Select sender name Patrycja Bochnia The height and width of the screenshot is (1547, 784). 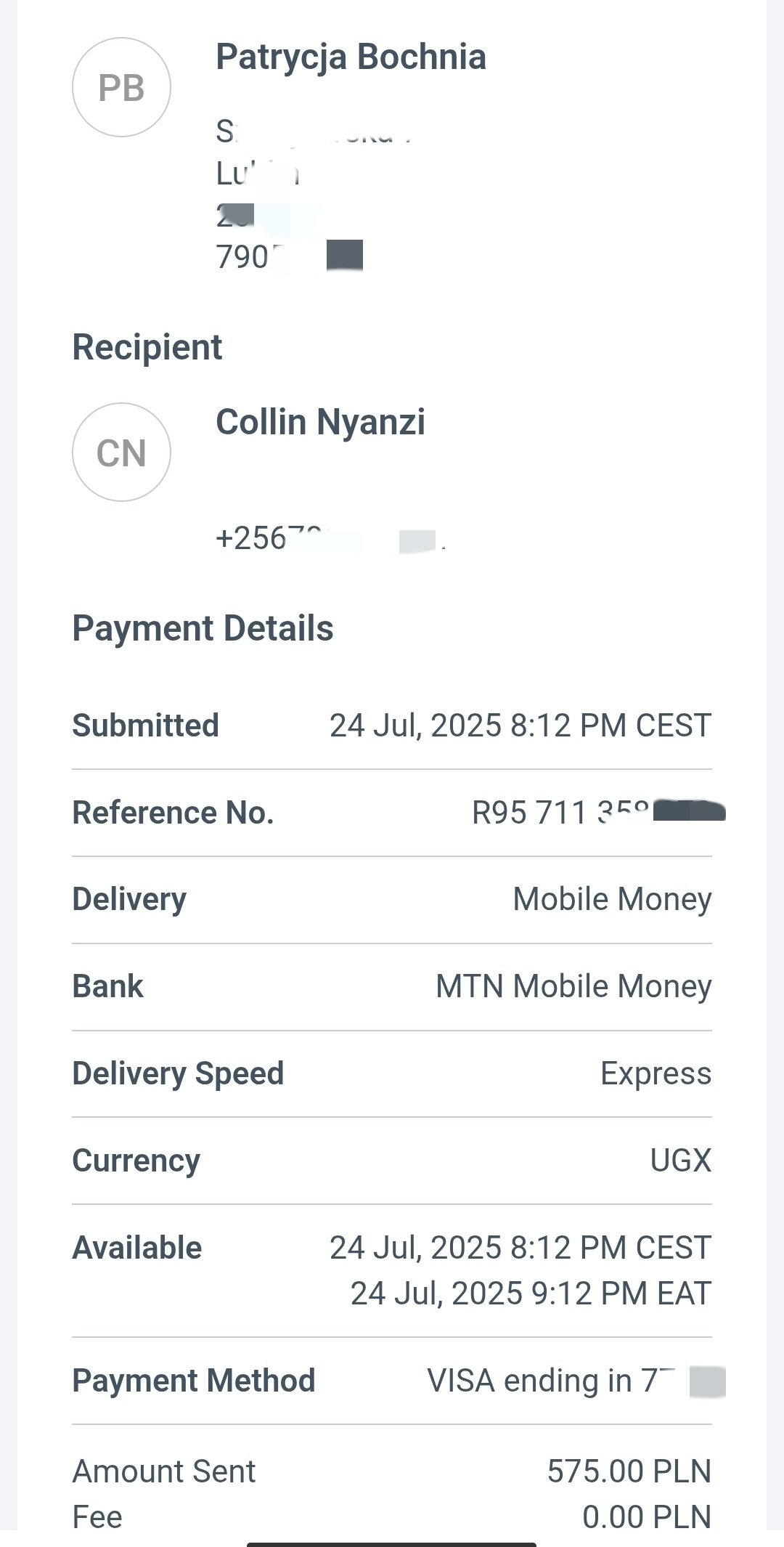click(x=351, y=57)
